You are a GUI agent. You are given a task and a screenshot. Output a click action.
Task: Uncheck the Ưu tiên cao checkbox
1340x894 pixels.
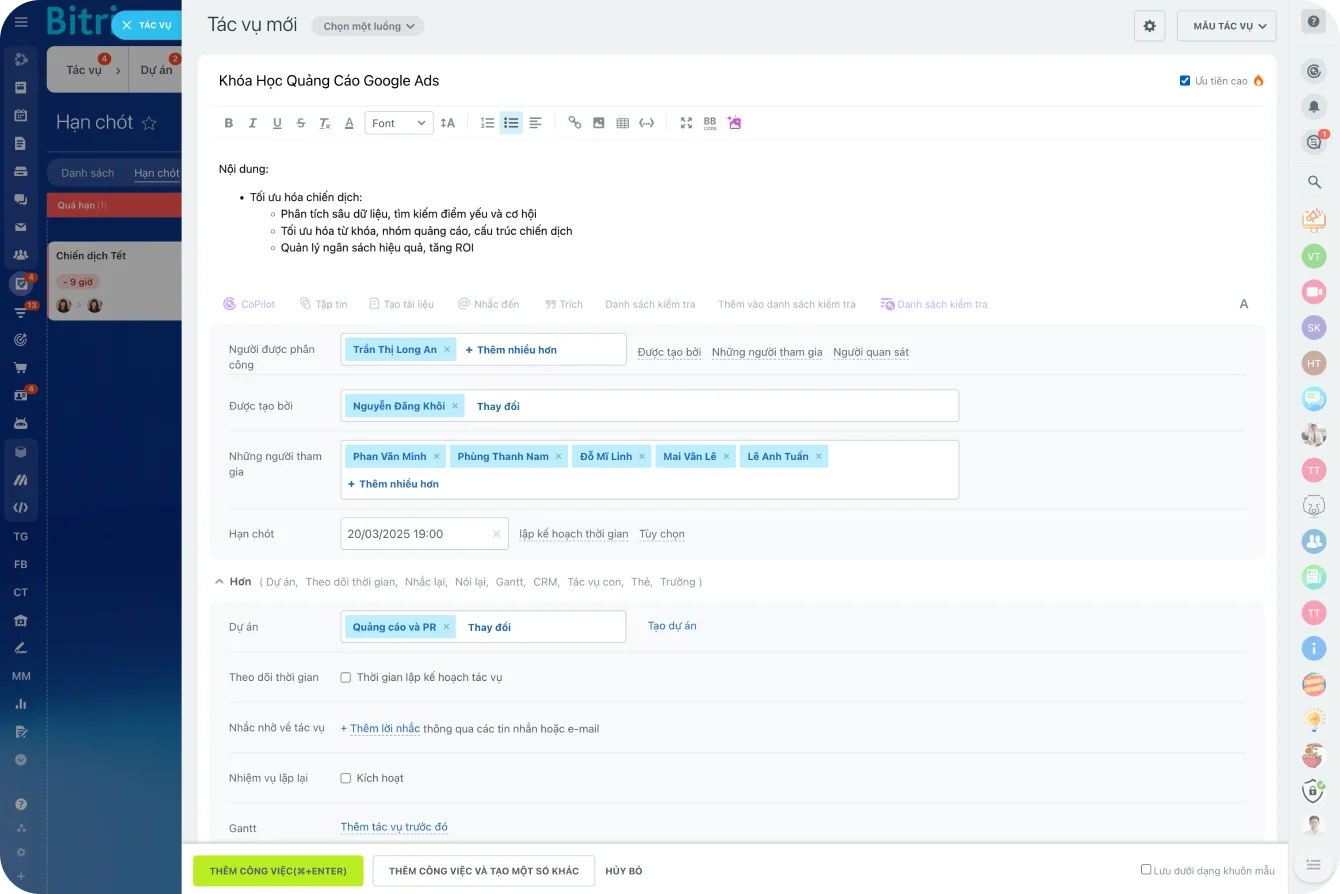1185,81
